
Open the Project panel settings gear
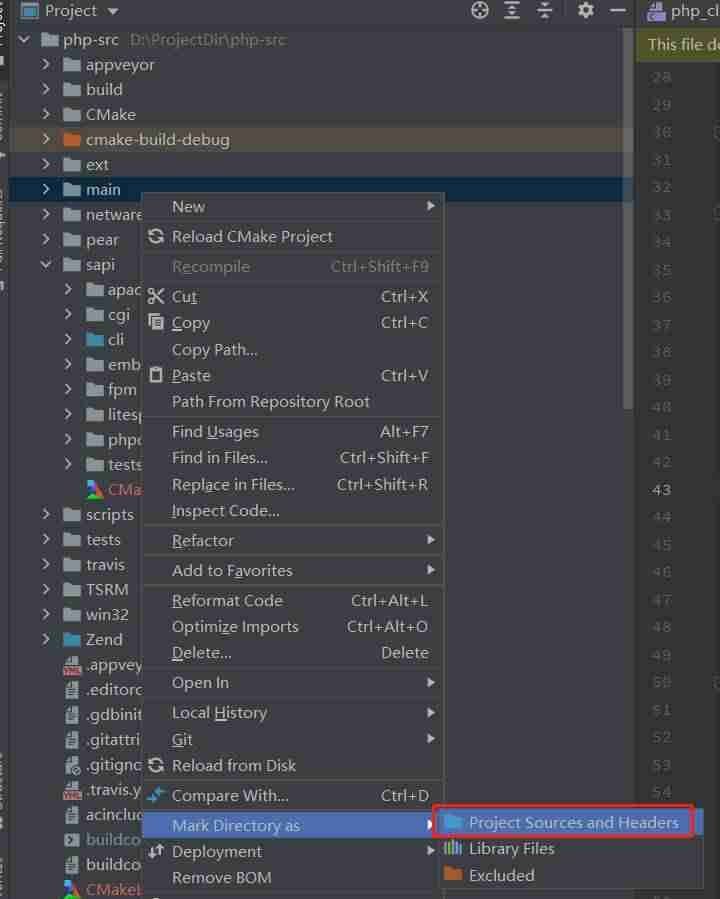[x=585, y=10]
